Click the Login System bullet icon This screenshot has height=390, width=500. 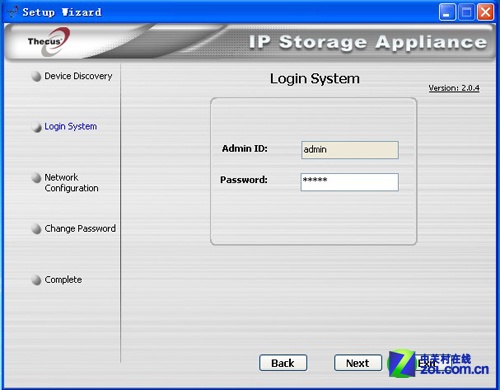36,127
